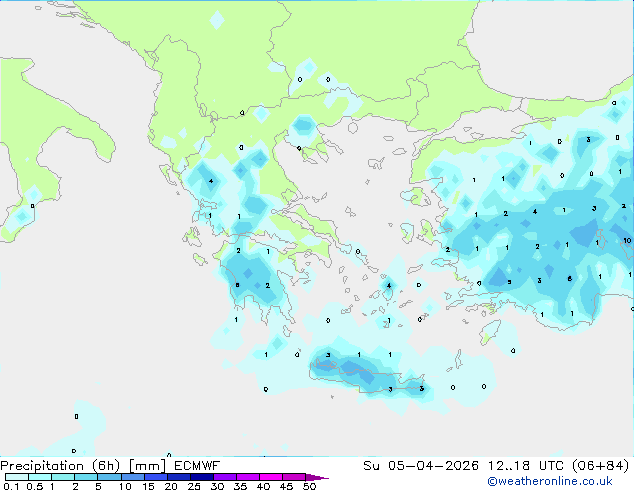634x490 pixels.
Task: Select the "(06+84)" forecast run text
Action: [x=601, y=466]
